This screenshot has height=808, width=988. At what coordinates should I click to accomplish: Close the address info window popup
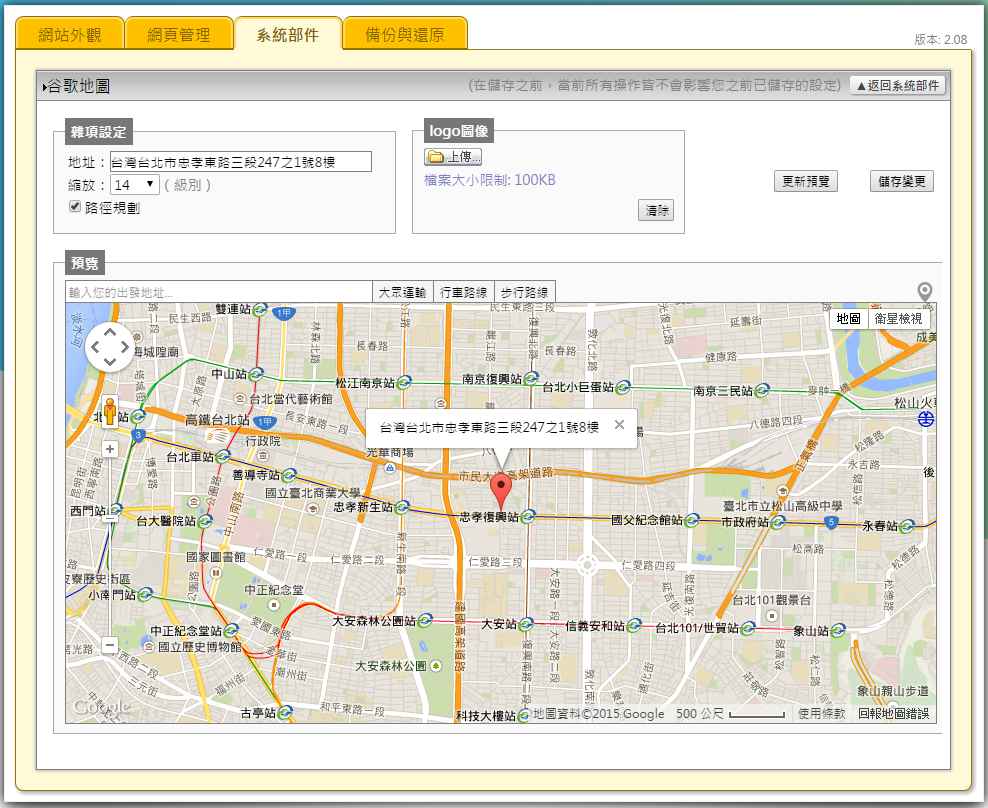[619, 425]
